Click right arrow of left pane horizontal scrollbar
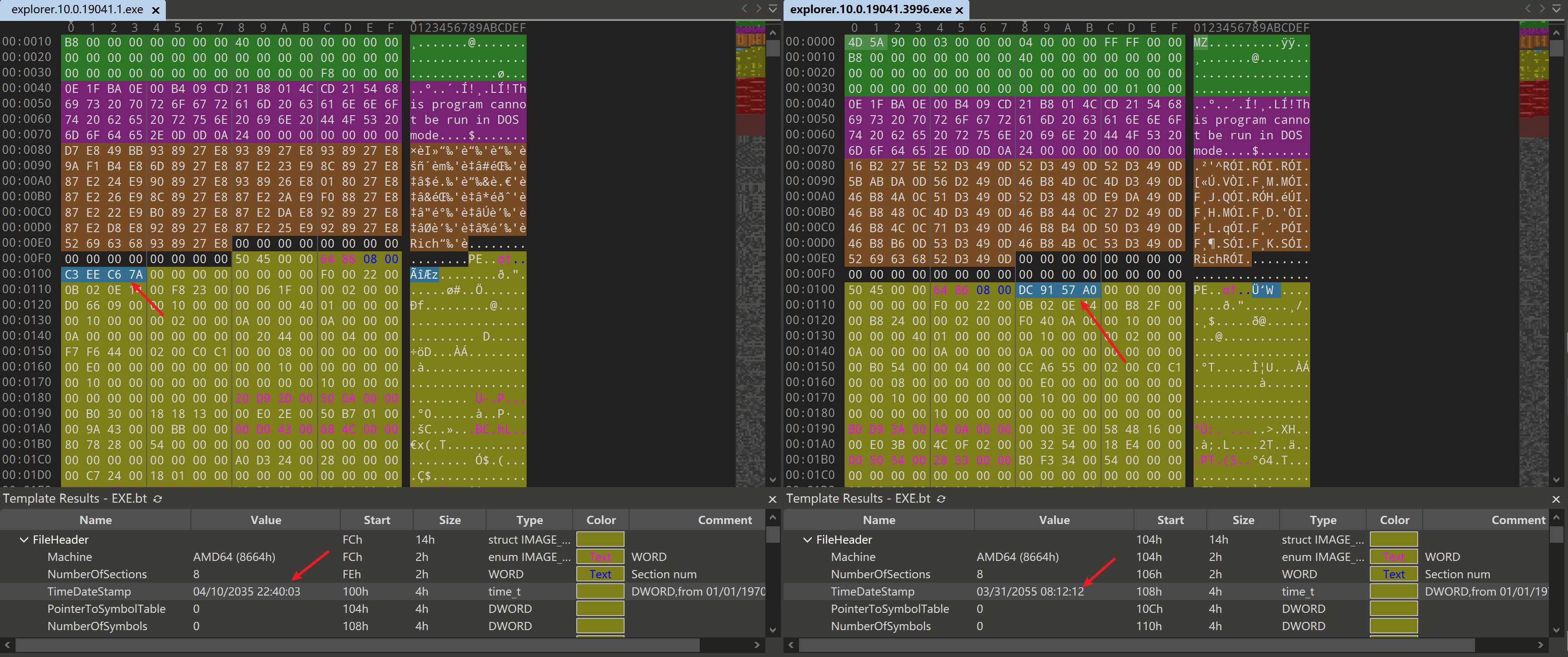The image size is (1568, 657). point(757,644)
